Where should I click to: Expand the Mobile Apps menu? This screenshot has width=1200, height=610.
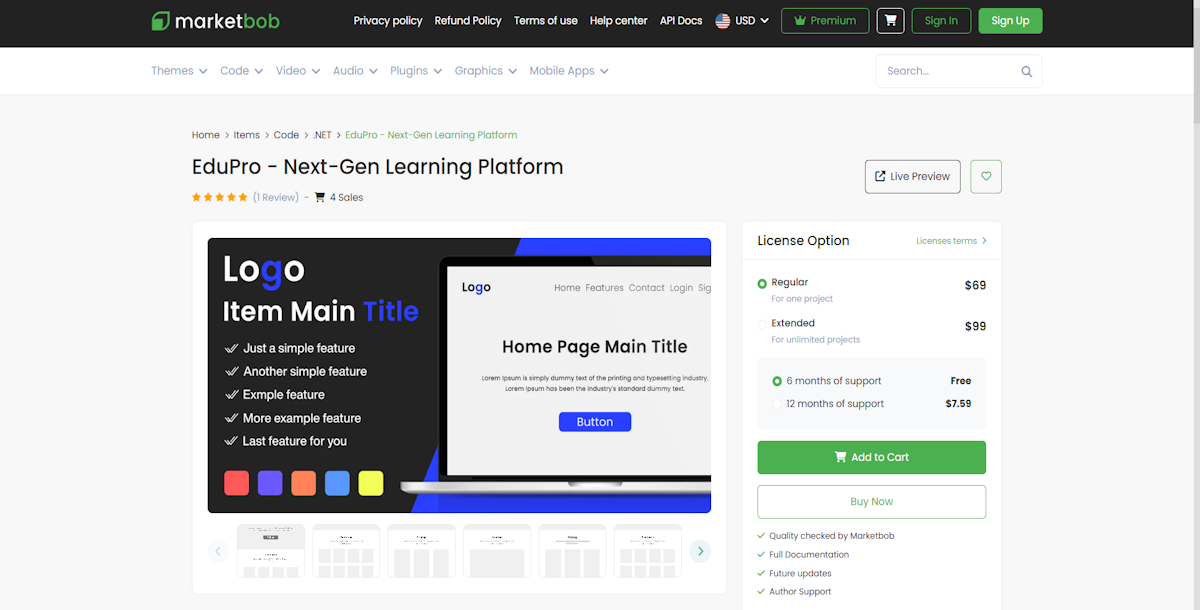[568, 71]
